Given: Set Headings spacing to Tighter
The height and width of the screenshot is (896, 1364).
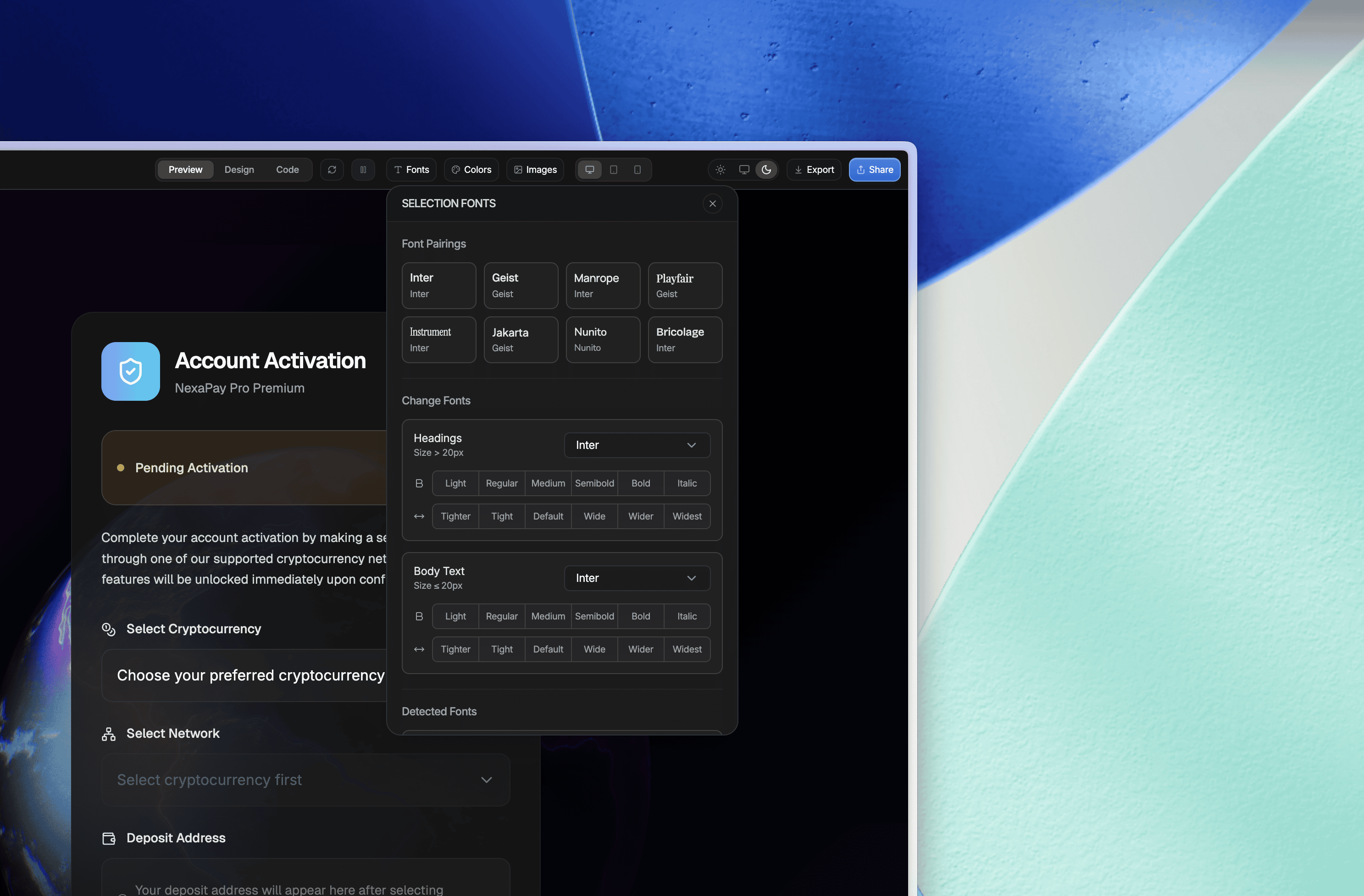Looking at the screenshot, I should 455,516.
